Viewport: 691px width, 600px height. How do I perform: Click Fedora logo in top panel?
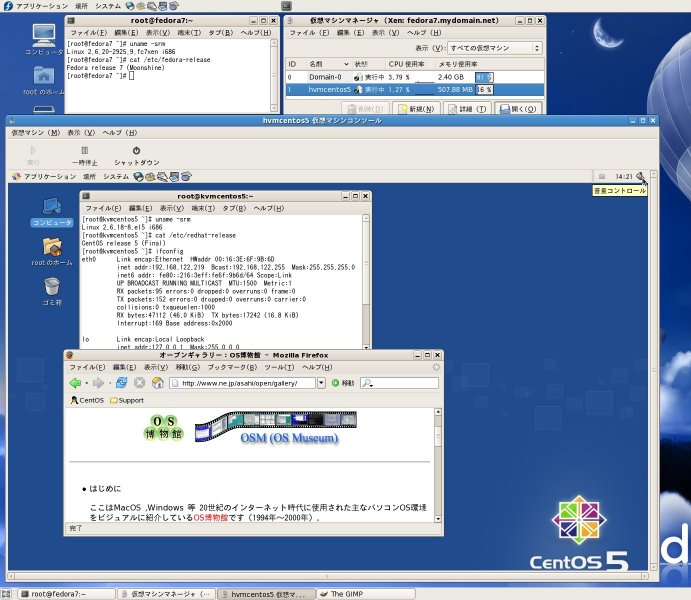click(x=8, y=6)
